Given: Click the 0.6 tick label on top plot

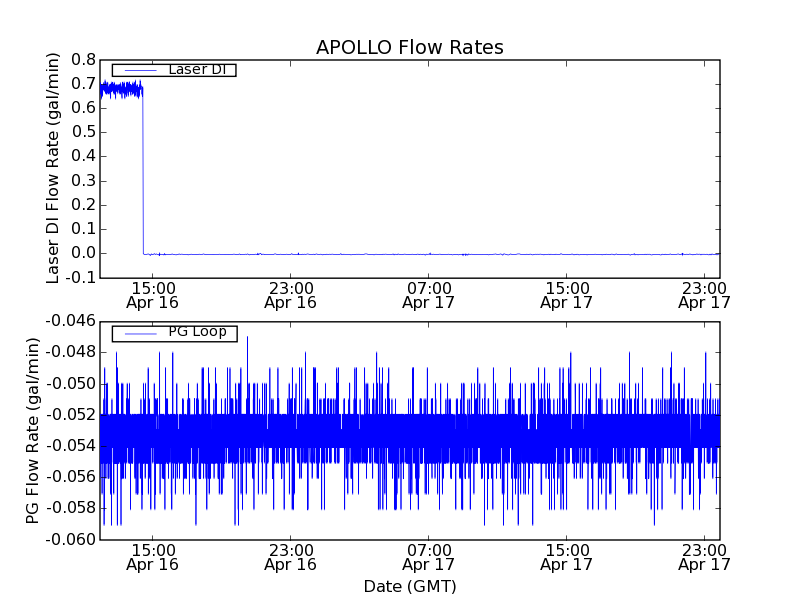Looking at the screenshot, I should (83, 108).
